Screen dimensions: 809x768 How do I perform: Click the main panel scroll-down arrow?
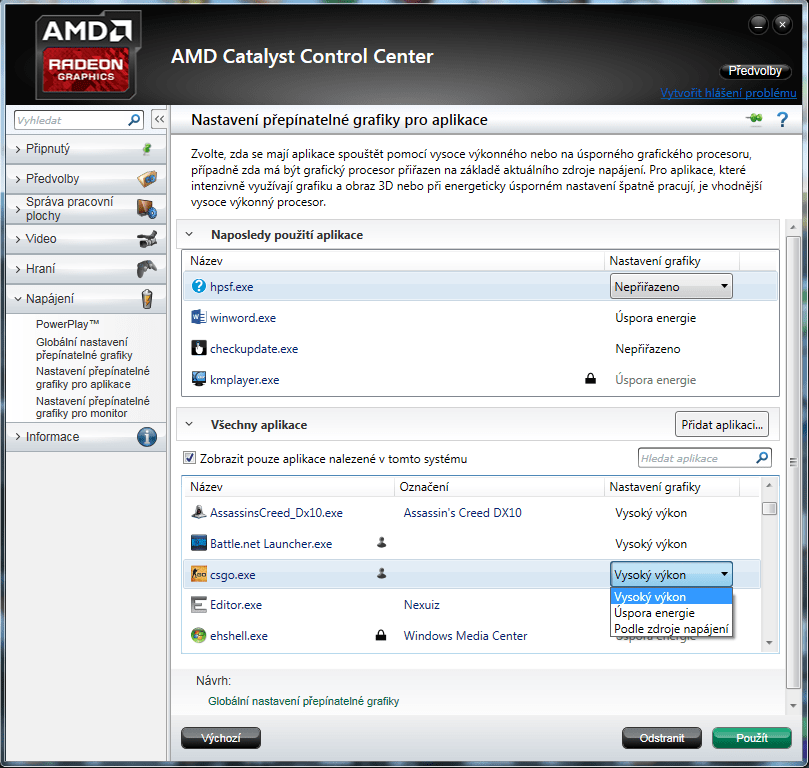(793, 706)
